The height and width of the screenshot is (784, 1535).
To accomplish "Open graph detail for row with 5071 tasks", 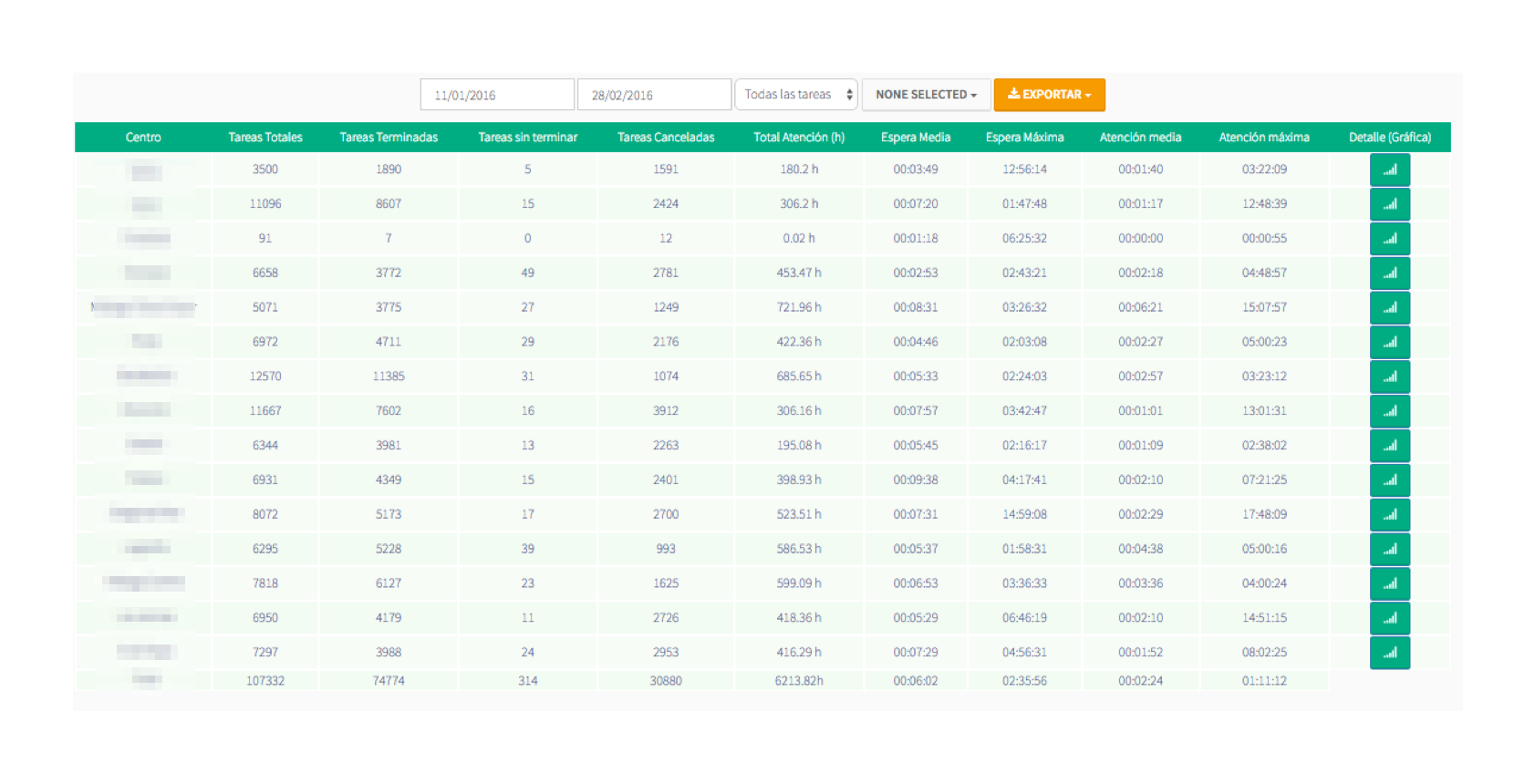I will 1389,308.
